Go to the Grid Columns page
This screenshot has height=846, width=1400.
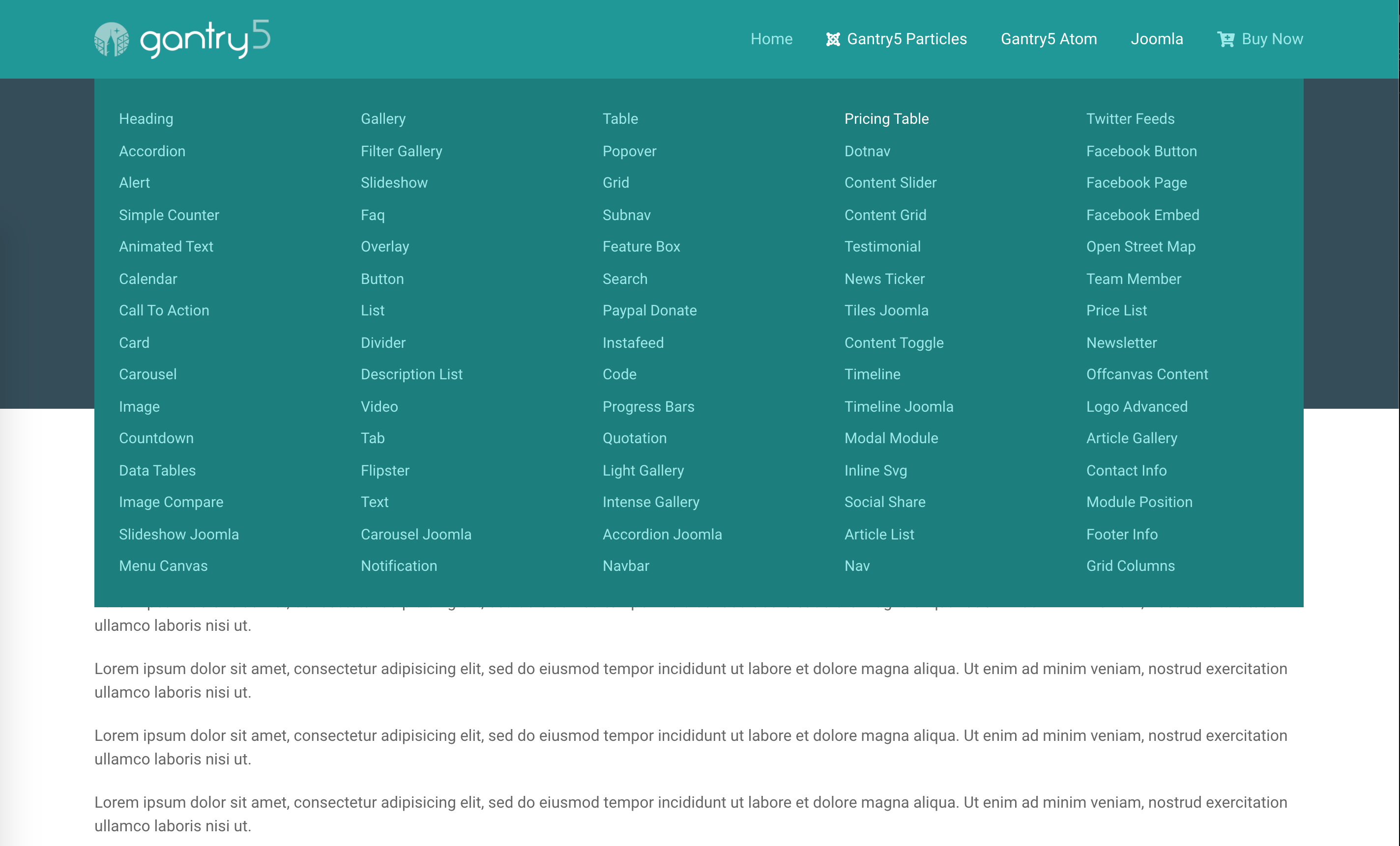coord(1130,566)
